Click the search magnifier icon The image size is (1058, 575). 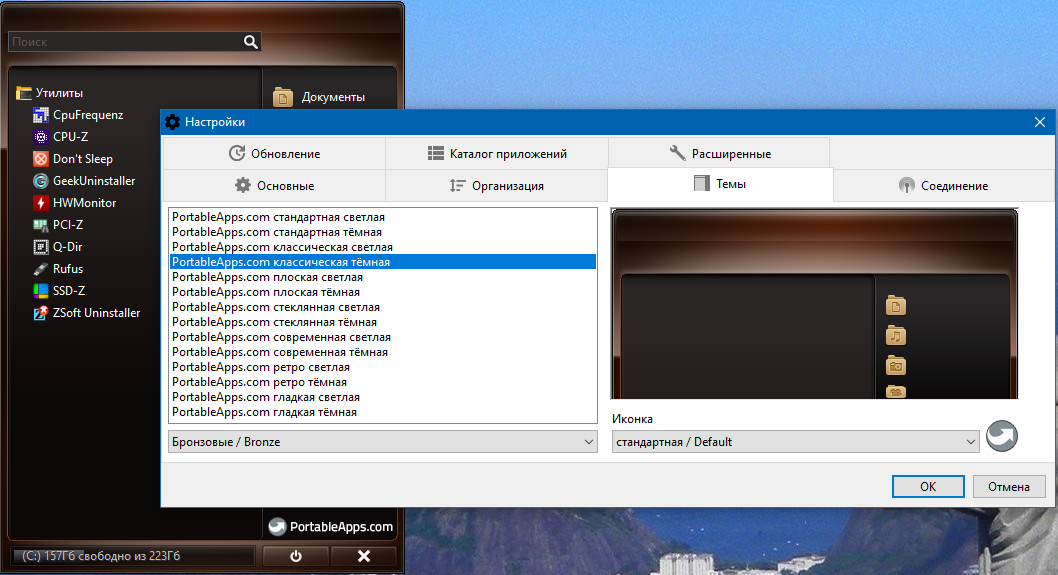pyautogui.click(x=250, y=42)
